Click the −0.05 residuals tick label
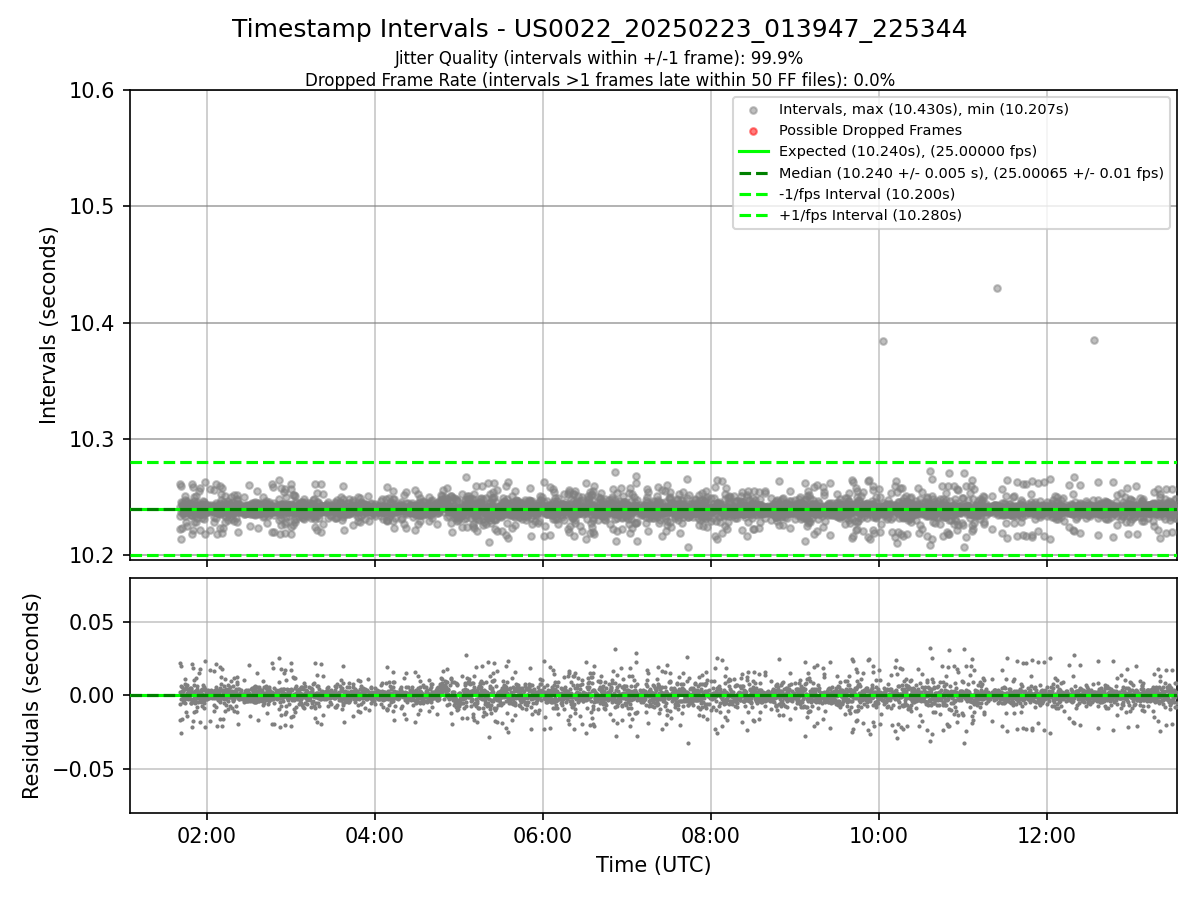The image size is (1200, 900). [86, 769]
